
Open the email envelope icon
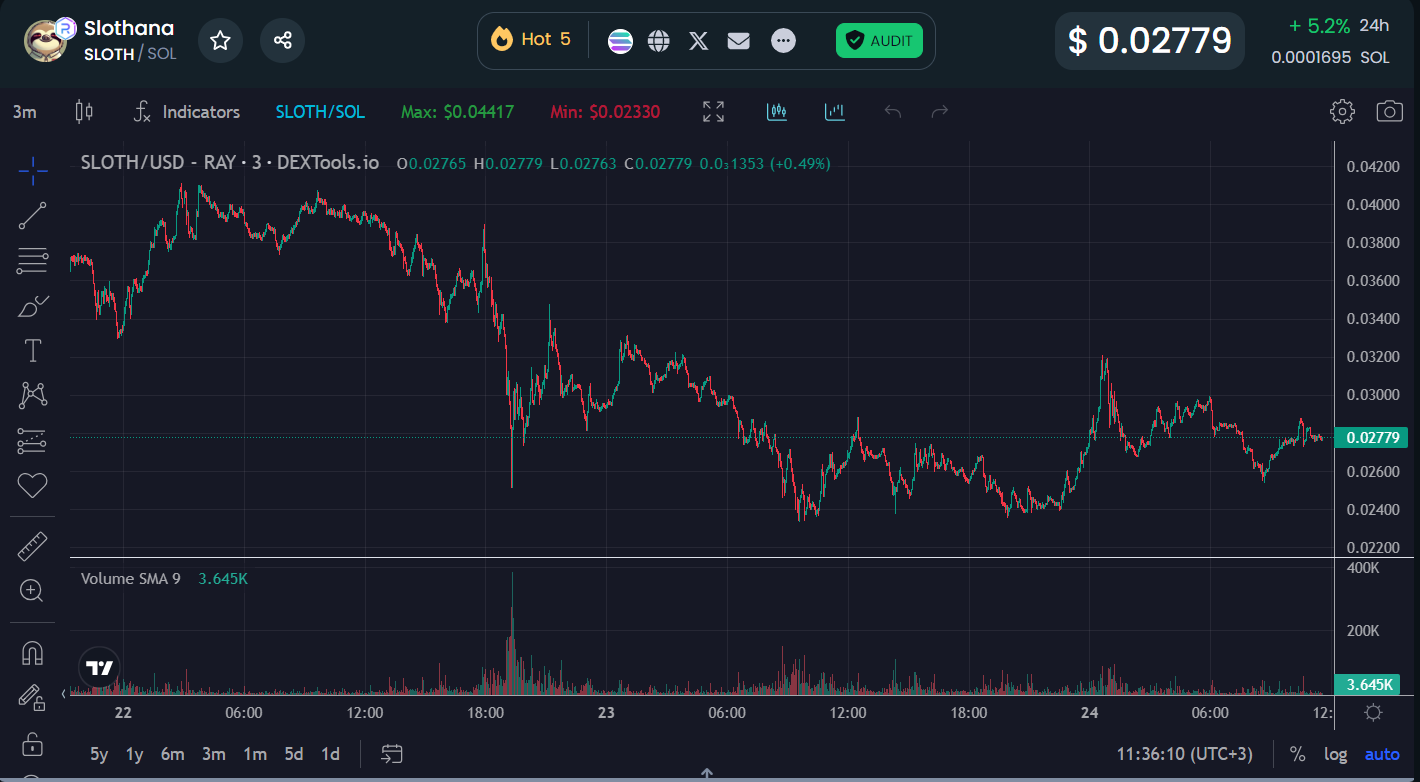point(739,41)
